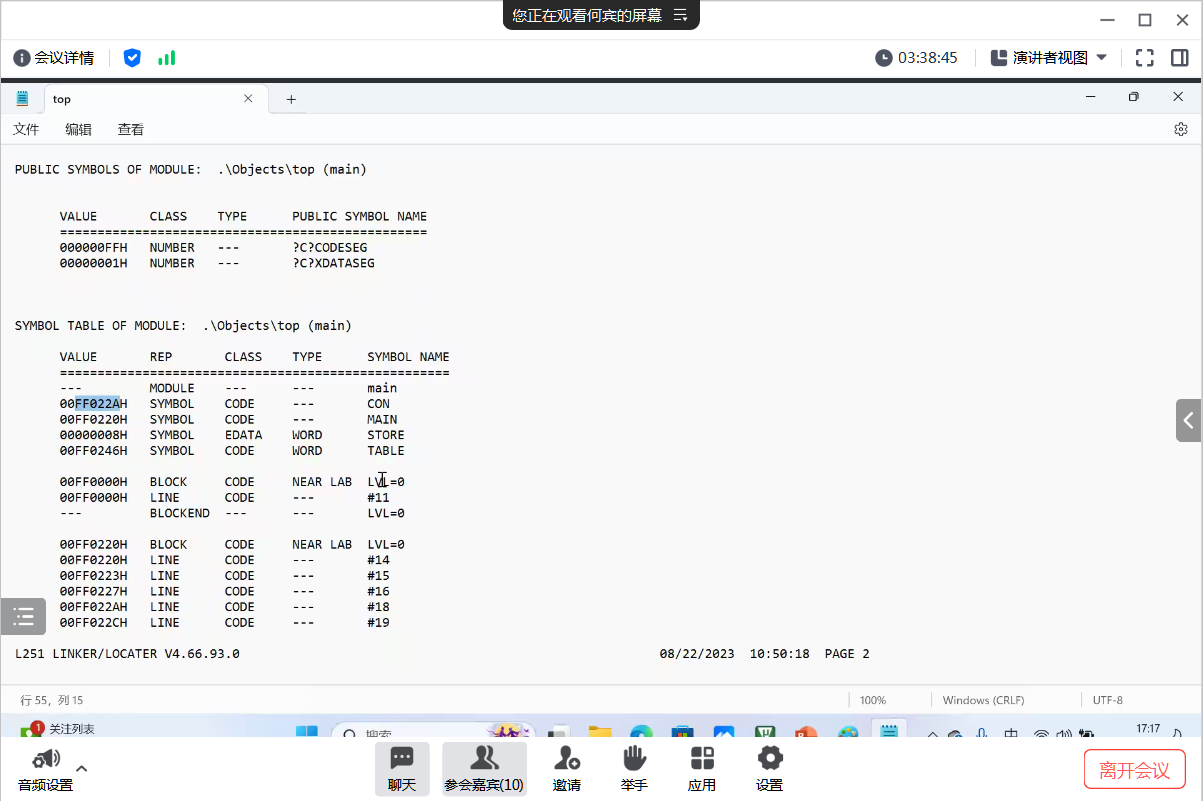Open the meeting details info icon

point(22,58)
